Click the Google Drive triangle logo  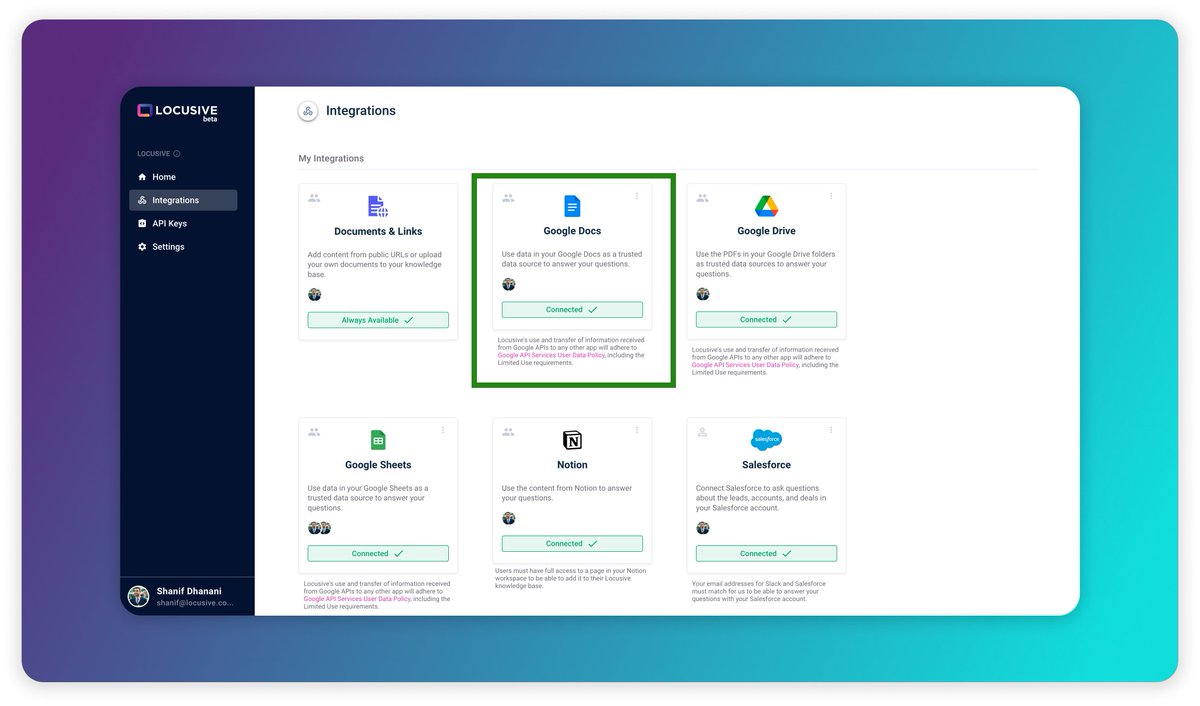coord(766,207)
